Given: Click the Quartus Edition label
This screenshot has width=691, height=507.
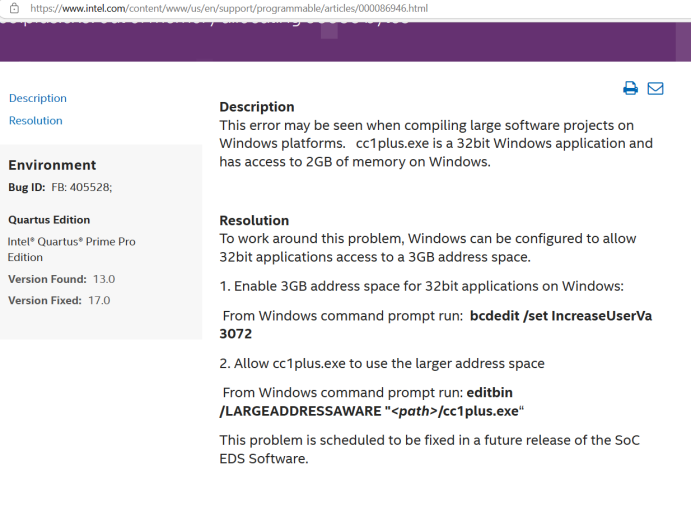Looking at the screenshot, I should pyautogui.click(x=49, y=220).
